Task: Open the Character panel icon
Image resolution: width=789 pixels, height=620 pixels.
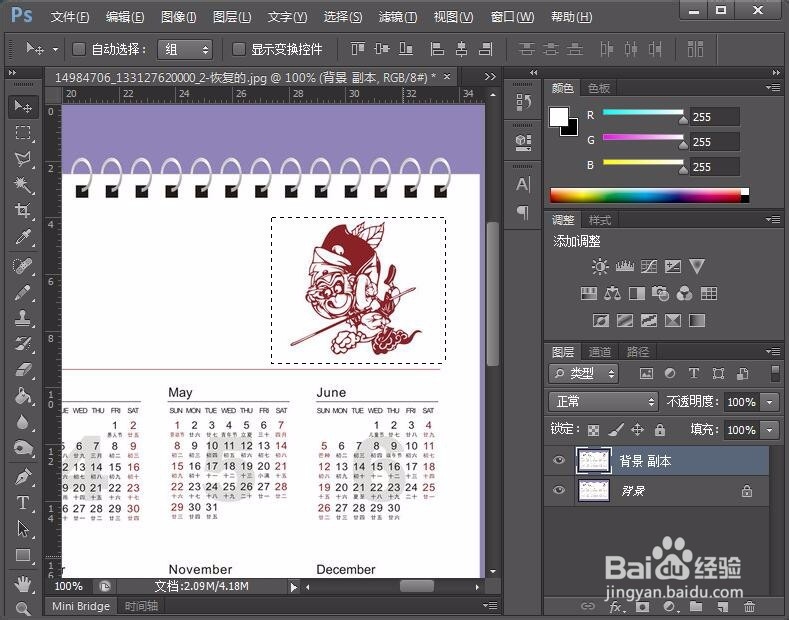Action: [523, 185]
